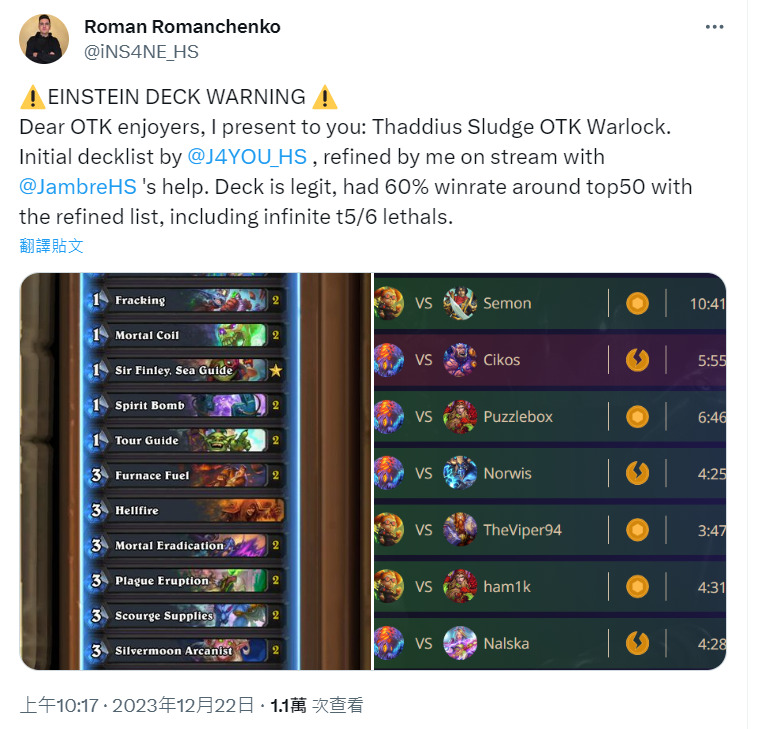Screen dimensions: 764x729
Task: Click the legendary star on Sir Finley
Action: click(x=276, y=370)
